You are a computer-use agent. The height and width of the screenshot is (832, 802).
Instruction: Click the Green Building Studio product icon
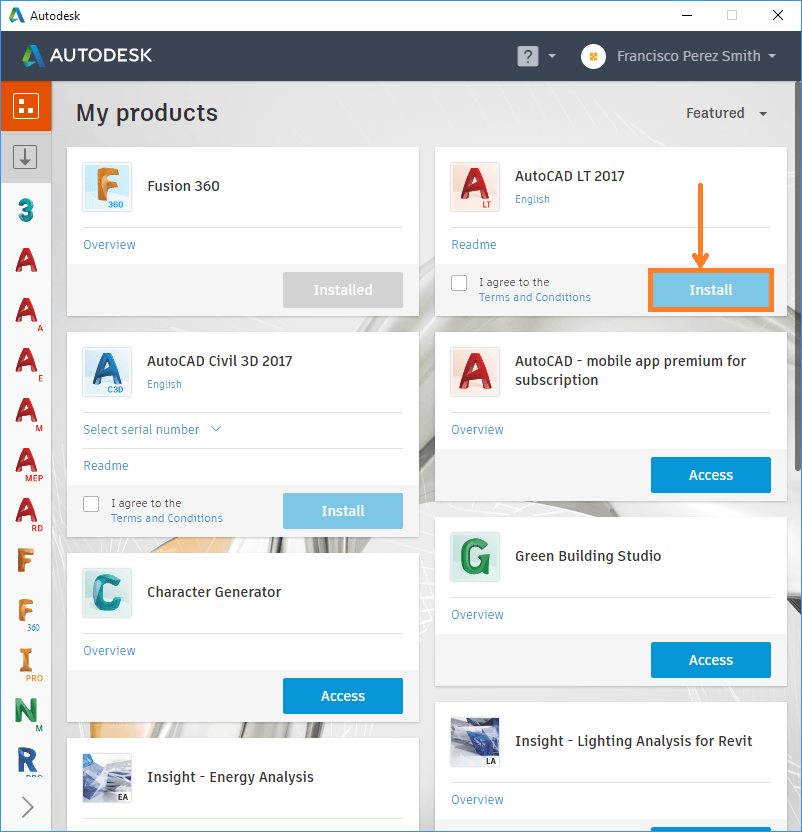475,557
